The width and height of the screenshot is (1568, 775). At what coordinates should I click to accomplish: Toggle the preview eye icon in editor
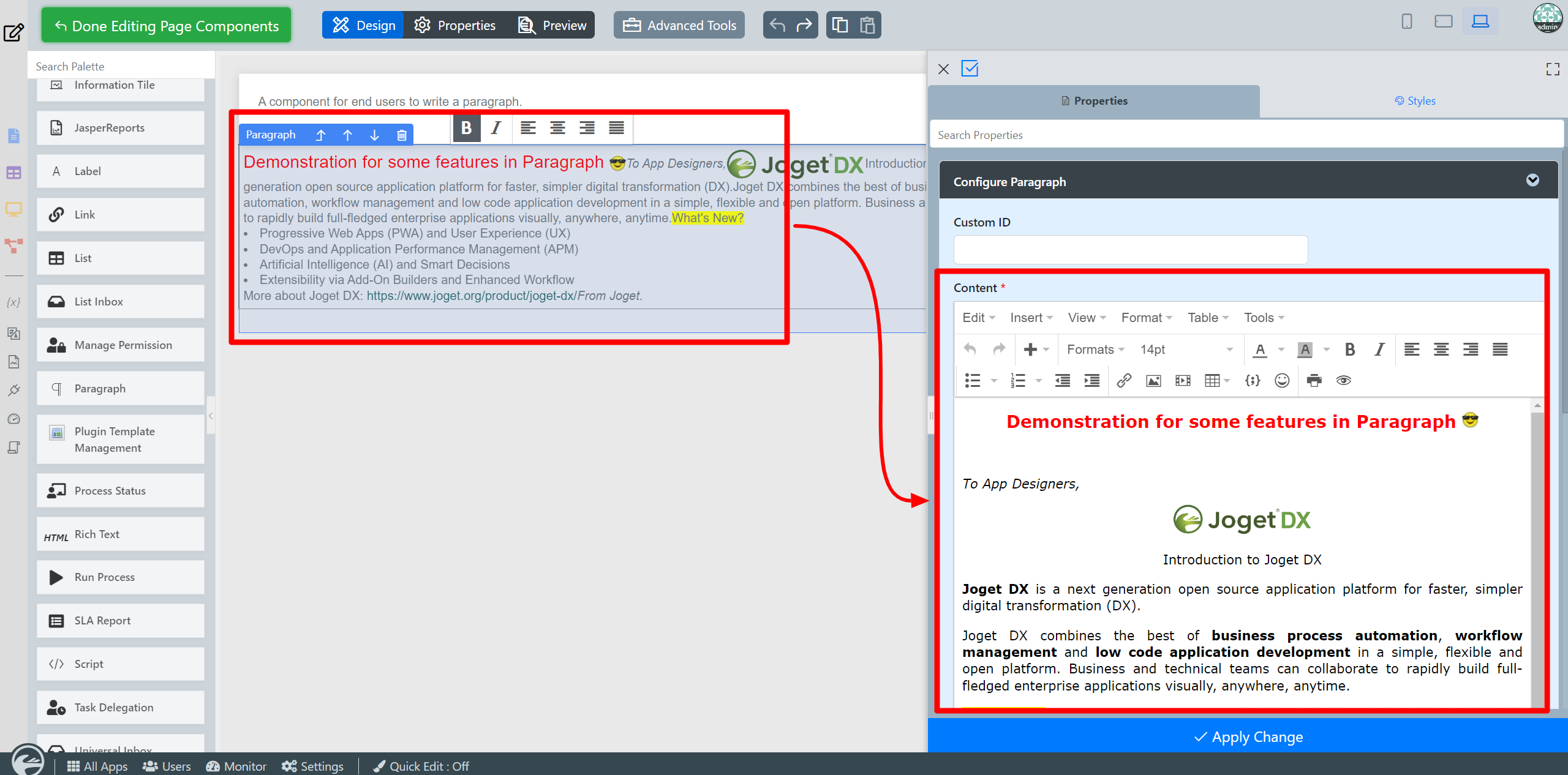[x=1343, y=381]
